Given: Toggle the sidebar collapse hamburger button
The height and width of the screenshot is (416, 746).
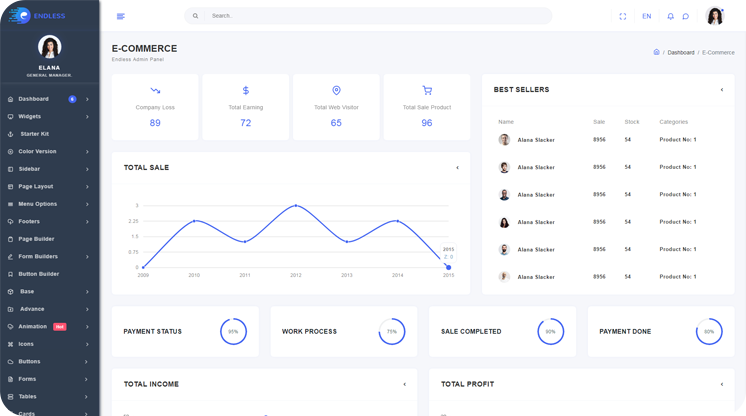Looking at the screenshot, I should coord(121,16).
